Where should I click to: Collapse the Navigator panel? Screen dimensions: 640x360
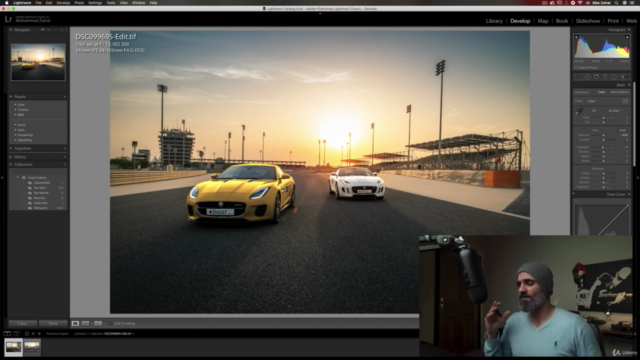tap(11, 30)
